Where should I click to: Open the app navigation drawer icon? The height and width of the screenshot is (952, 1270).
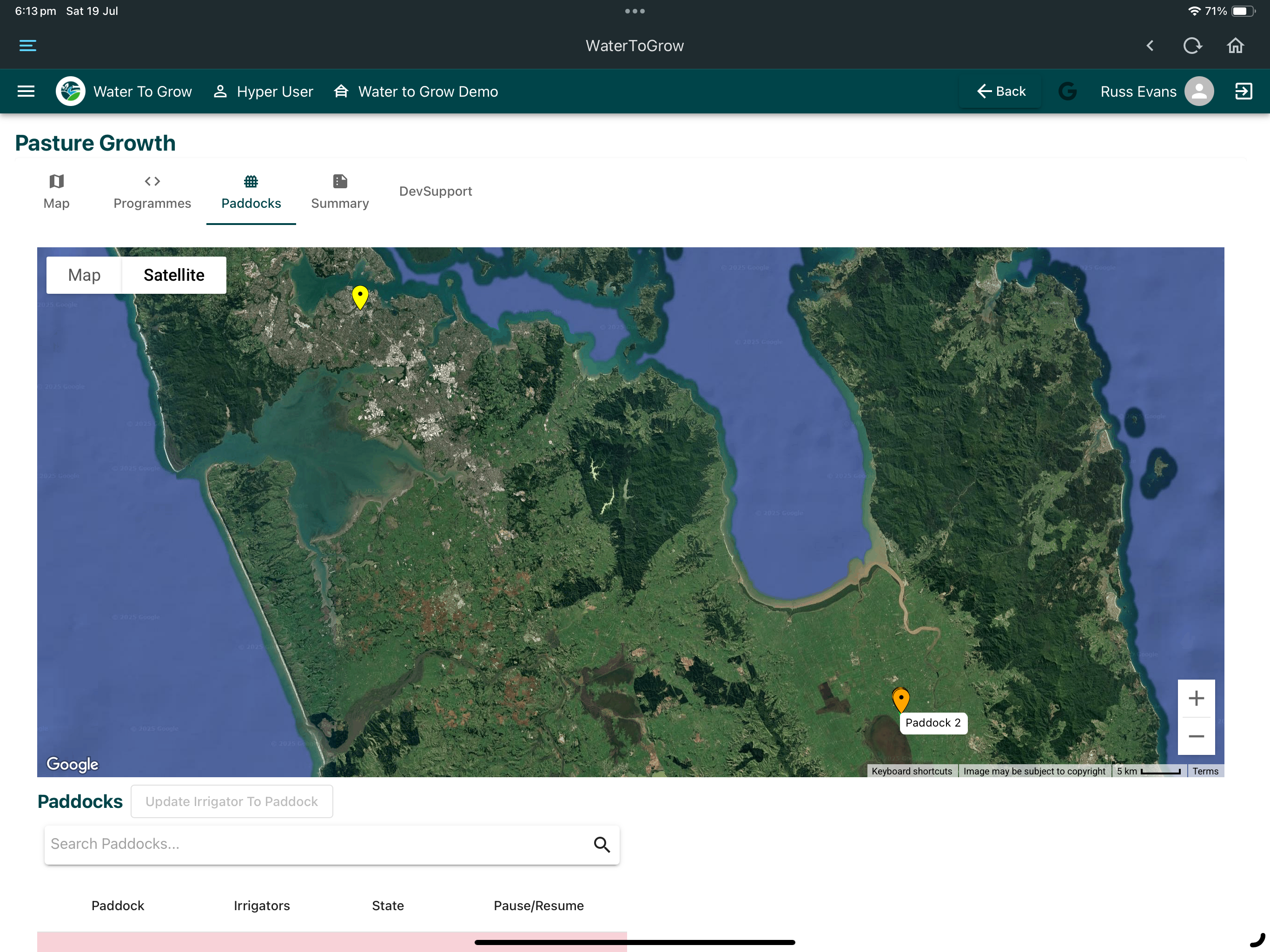pyautogui.click(x=26, y=91)
